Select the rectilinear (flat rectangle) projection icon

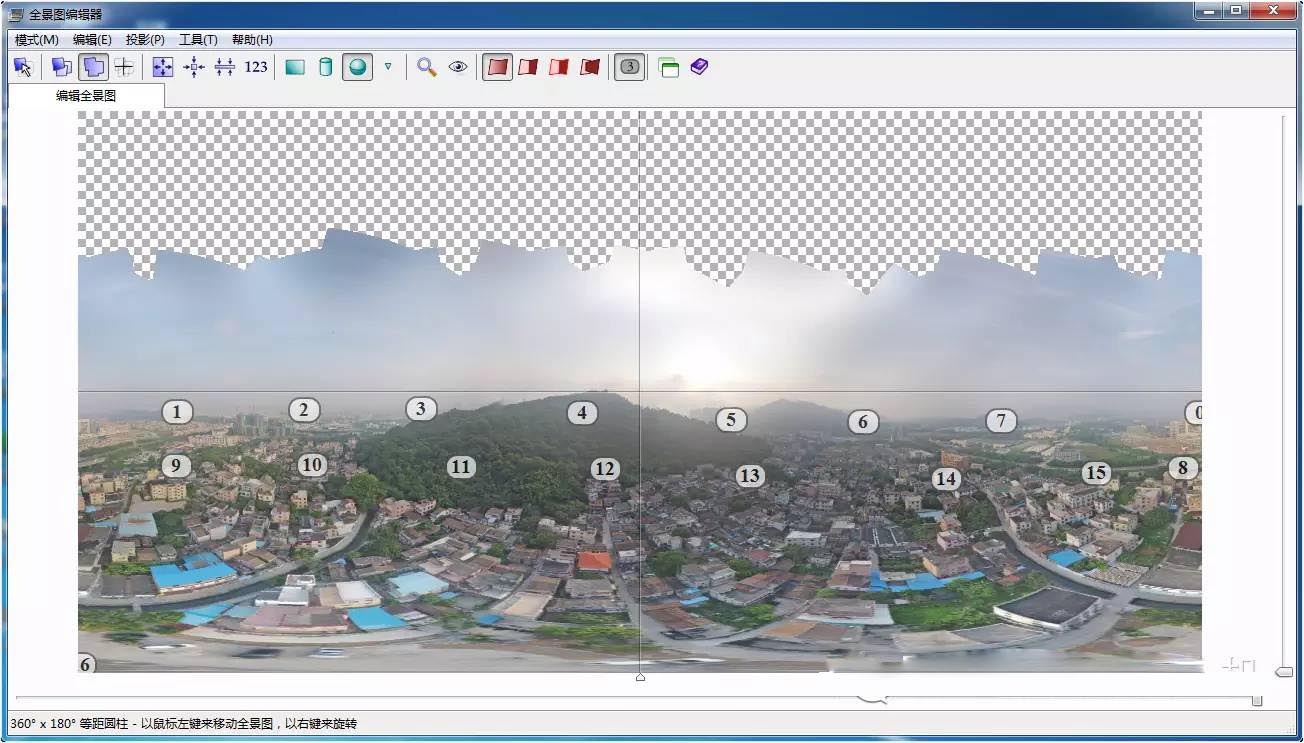click(x=295, y=67)
